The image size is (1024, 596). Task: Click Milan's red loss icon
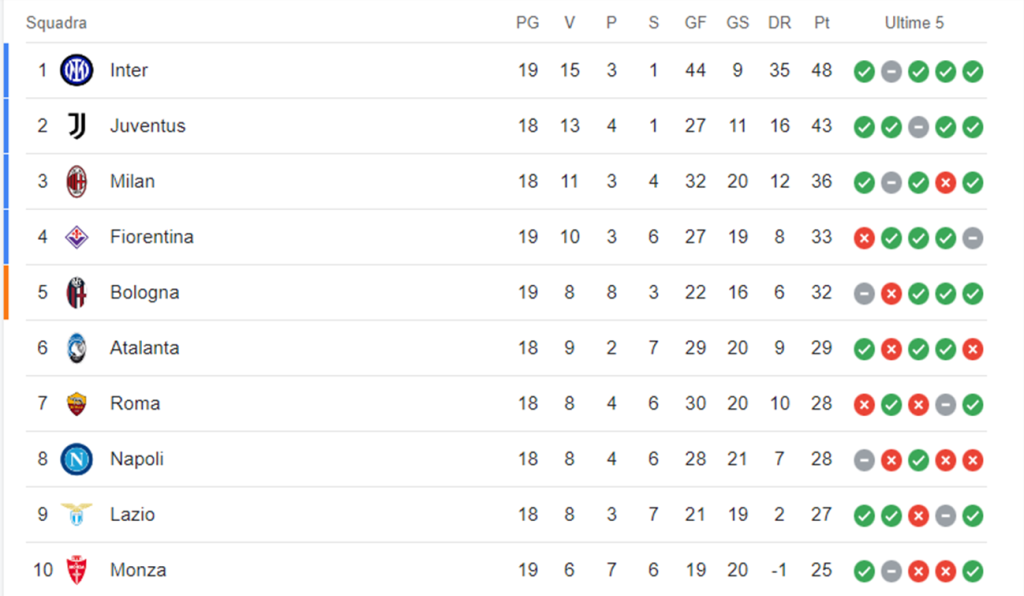tap(945, 182)
